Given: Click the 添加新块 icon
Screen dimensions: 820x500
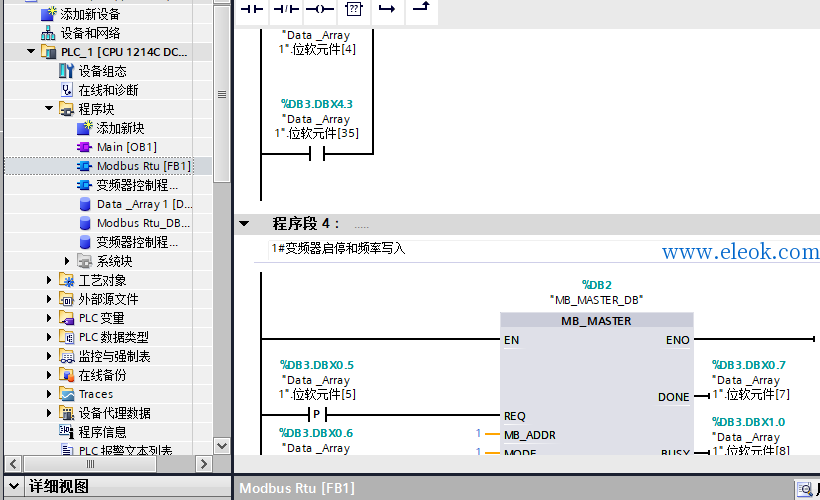Looking at the screenshot, I should (x=84, y=128).
